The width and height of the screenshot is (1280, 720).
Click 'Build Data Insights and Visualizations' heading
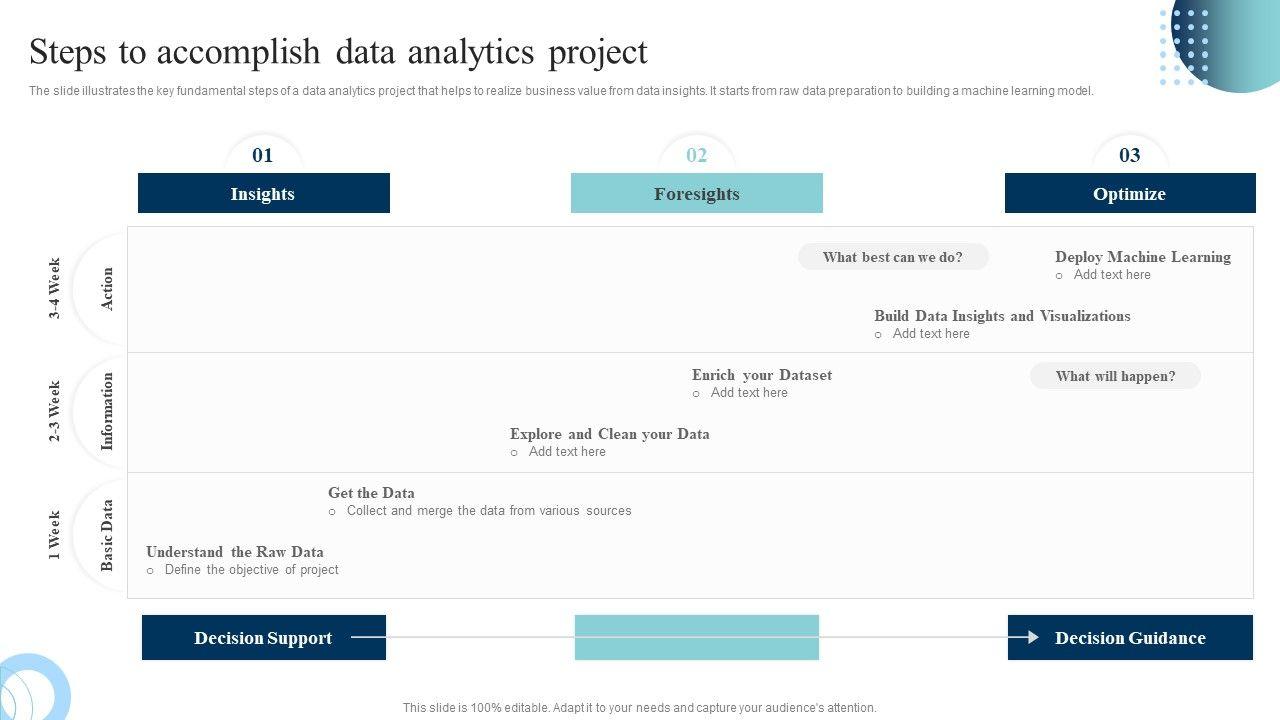[1002, 316]
